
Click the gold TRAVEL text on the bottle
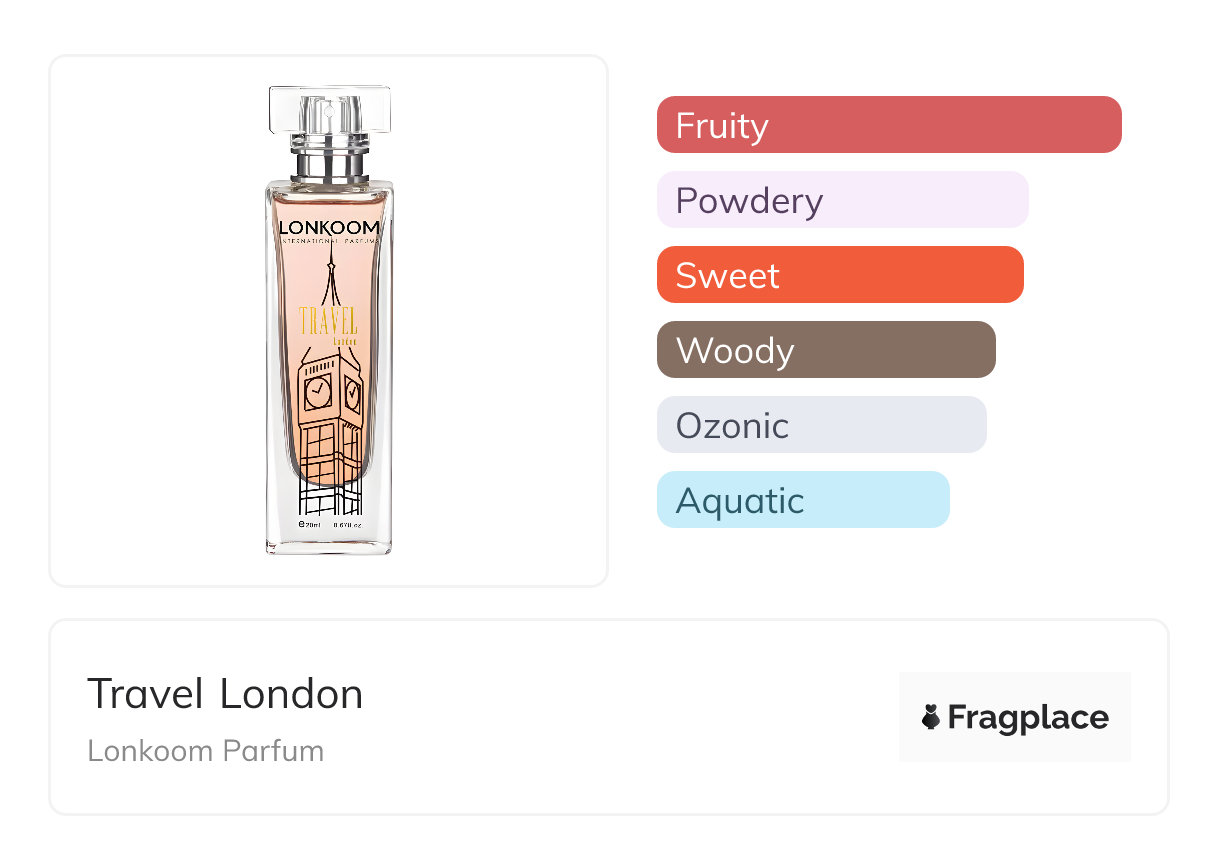[328, 322]
